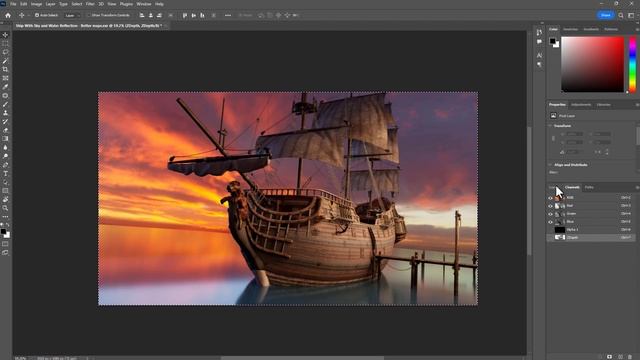Collapse the Transform section
The height and width of the screenshot is (360, 640).
(550, 126)
